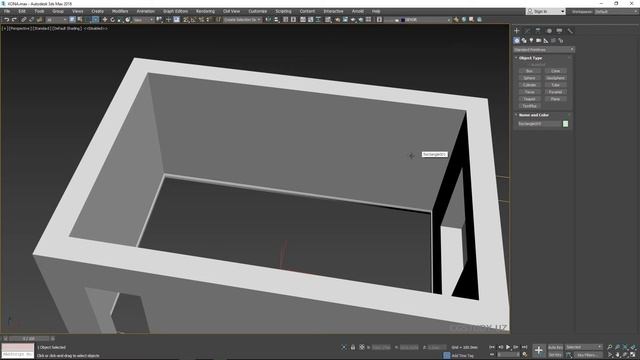
Task: Open the Display tab of command panel
Action: [x=559, y=31]
